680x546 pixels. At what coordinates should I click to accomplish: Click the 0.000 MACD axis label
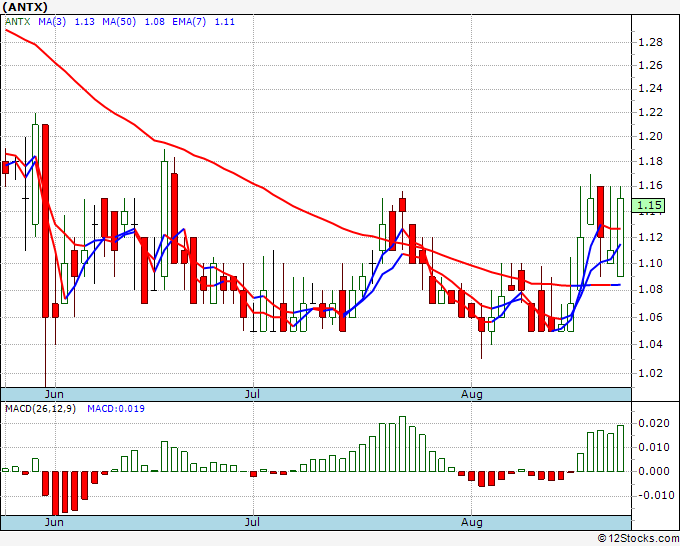[x=654, y=471]
